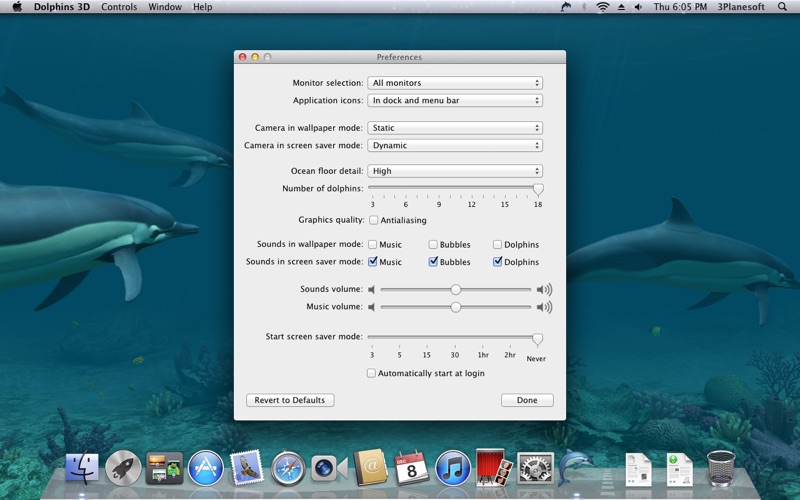
Task: Open the App Store dock icon
Action: tap(206, 468)
